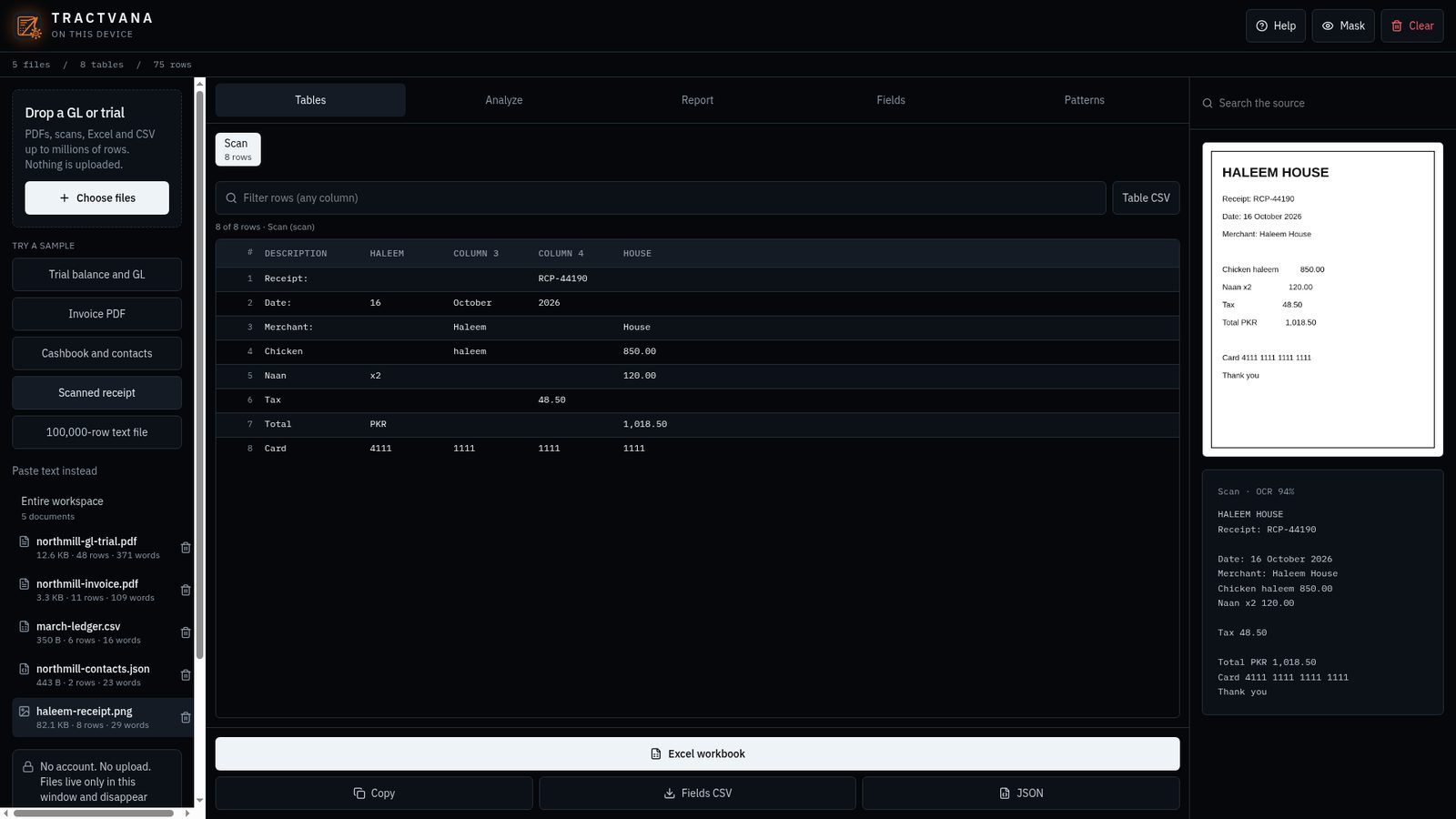Copy the table using Copy button
This screenshot has width=1456, height=819.
[x=374, y=794]
